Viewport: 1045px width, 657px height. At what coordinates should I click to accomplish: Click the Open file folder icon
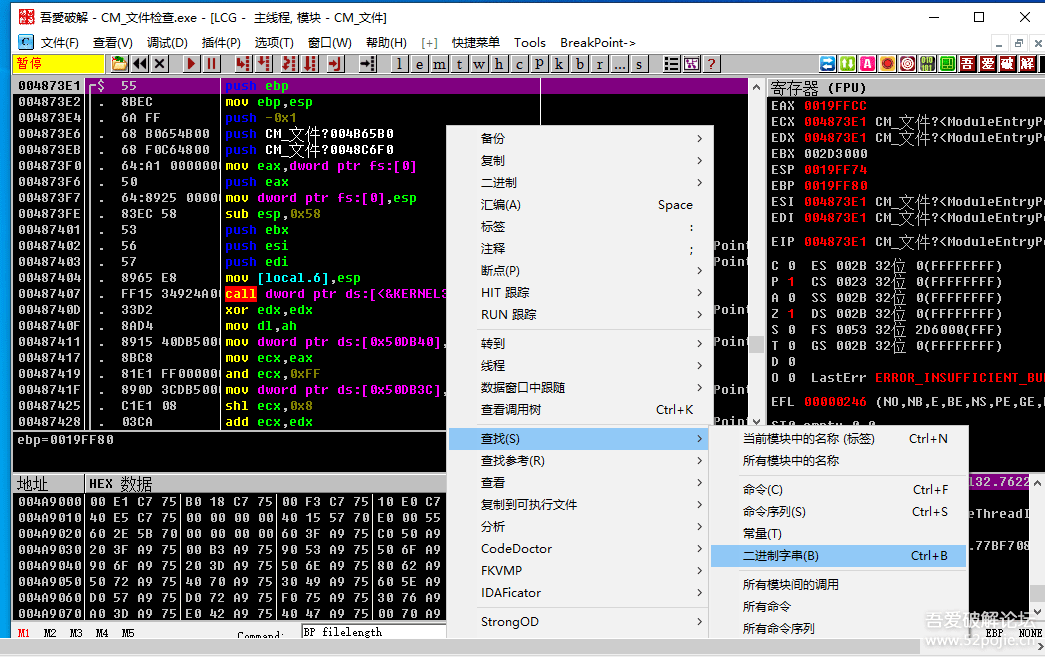(x=119, y=64)
